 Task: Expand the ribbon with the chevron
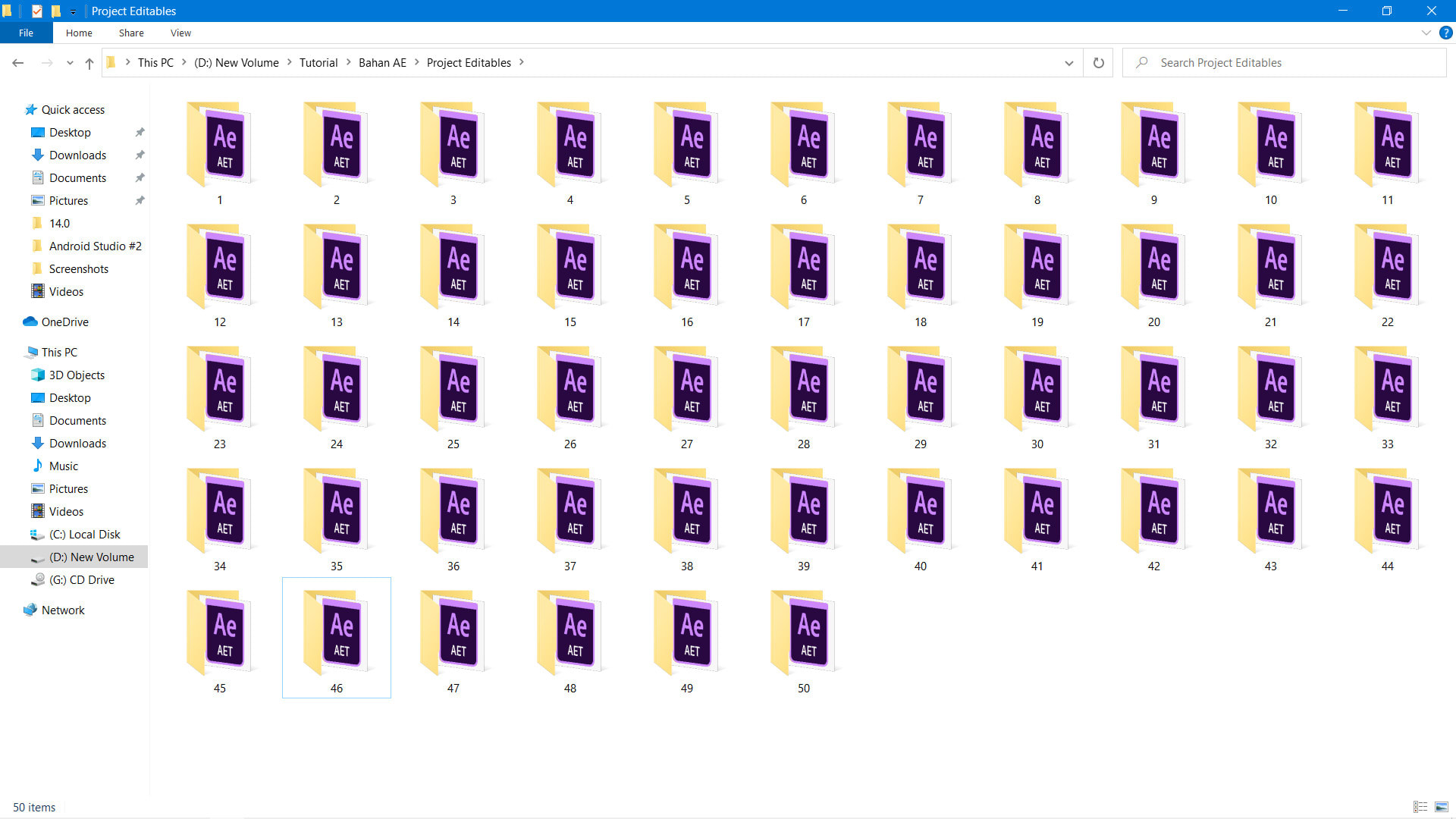coord(1426,33)
